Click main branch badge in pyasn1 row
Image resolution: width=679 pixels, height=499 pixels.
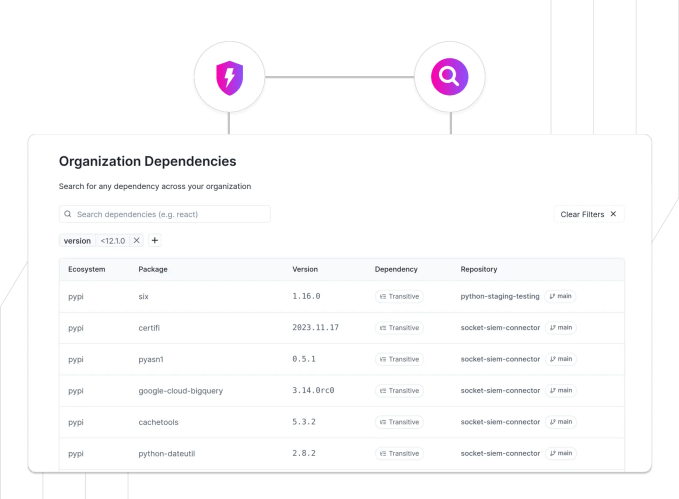click(x=561, y=359)
